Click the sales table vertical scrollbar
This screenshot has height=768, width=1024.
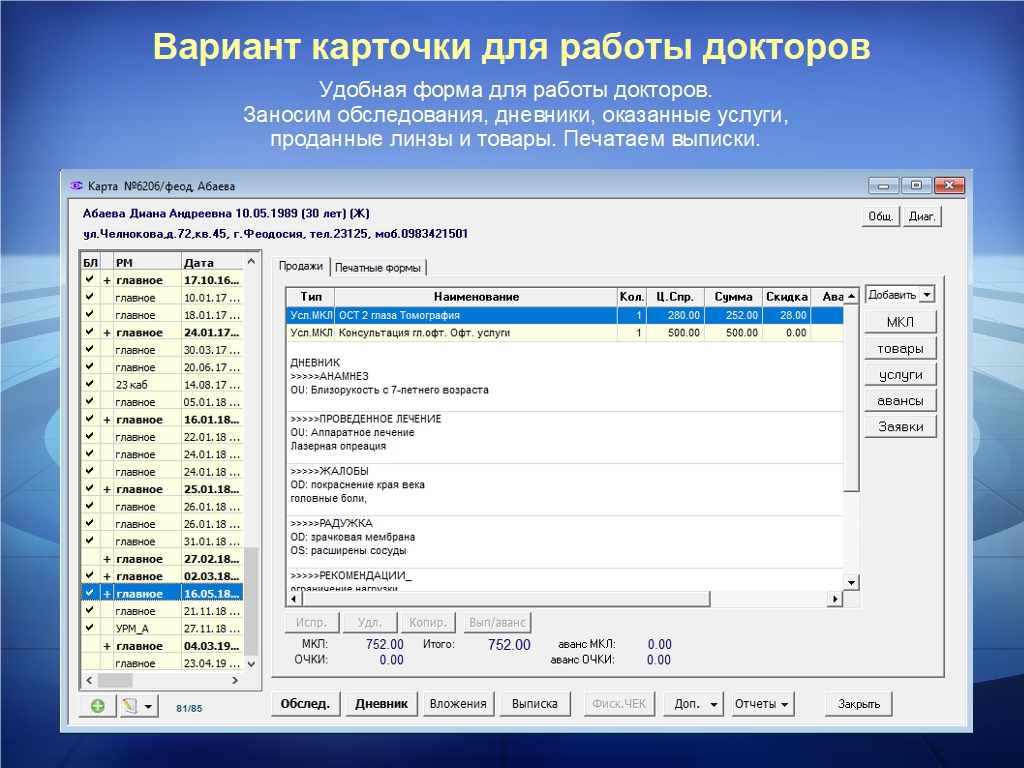(851, 400)
